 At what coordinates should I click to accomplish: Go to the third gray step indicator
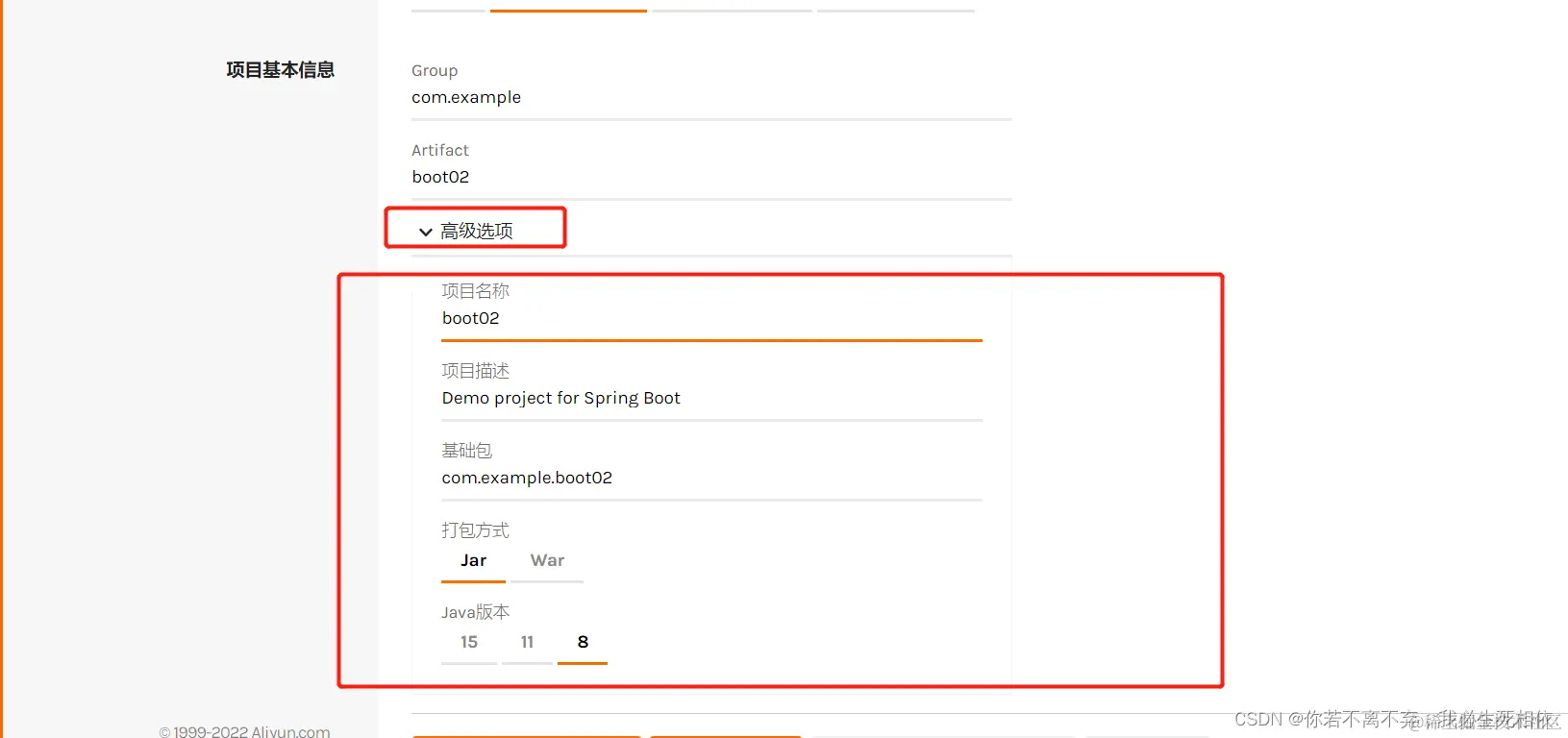pos(733,11)
